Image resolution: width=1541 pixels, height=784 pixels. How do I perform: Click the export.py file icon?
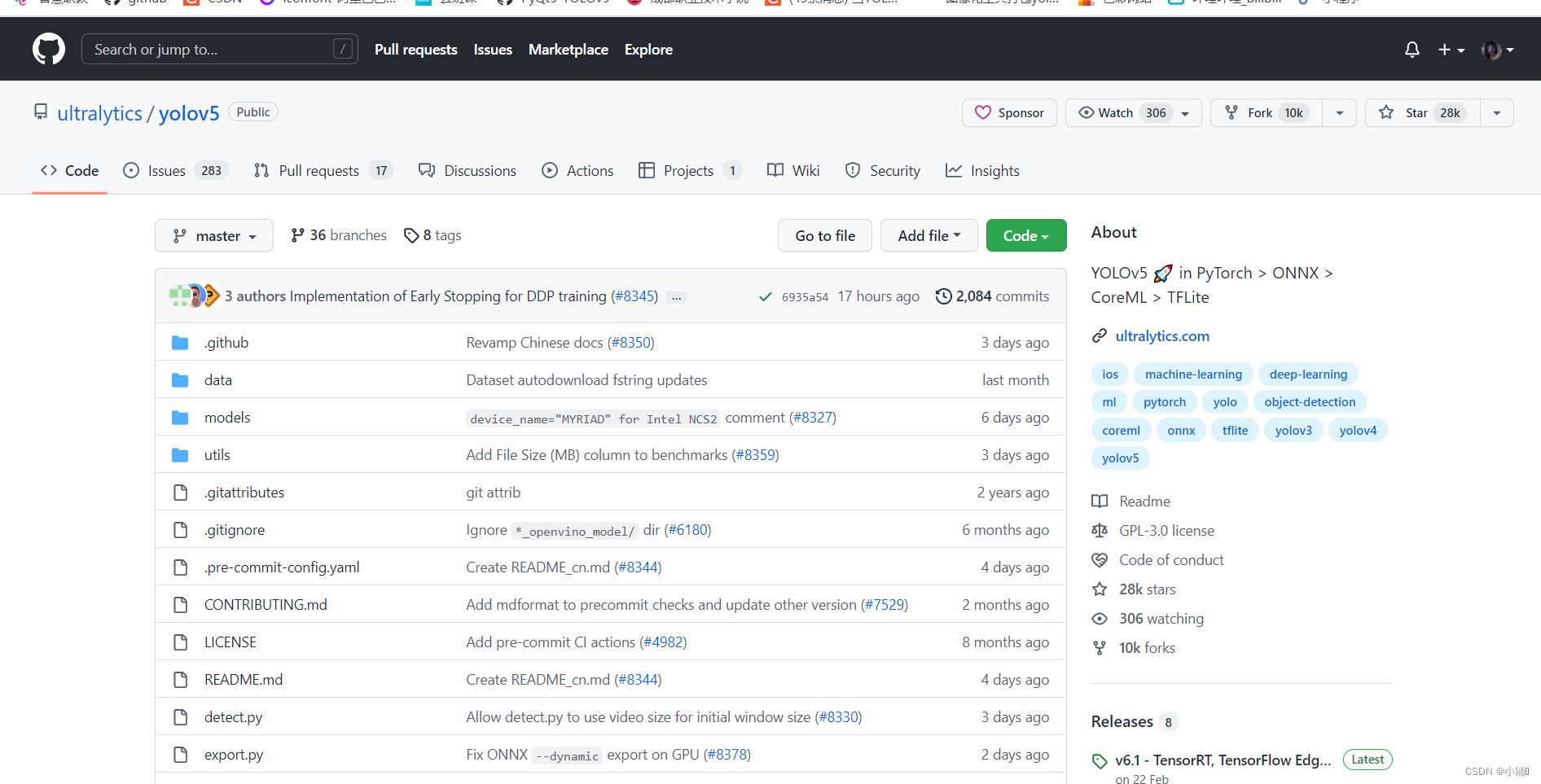point(180,755)
